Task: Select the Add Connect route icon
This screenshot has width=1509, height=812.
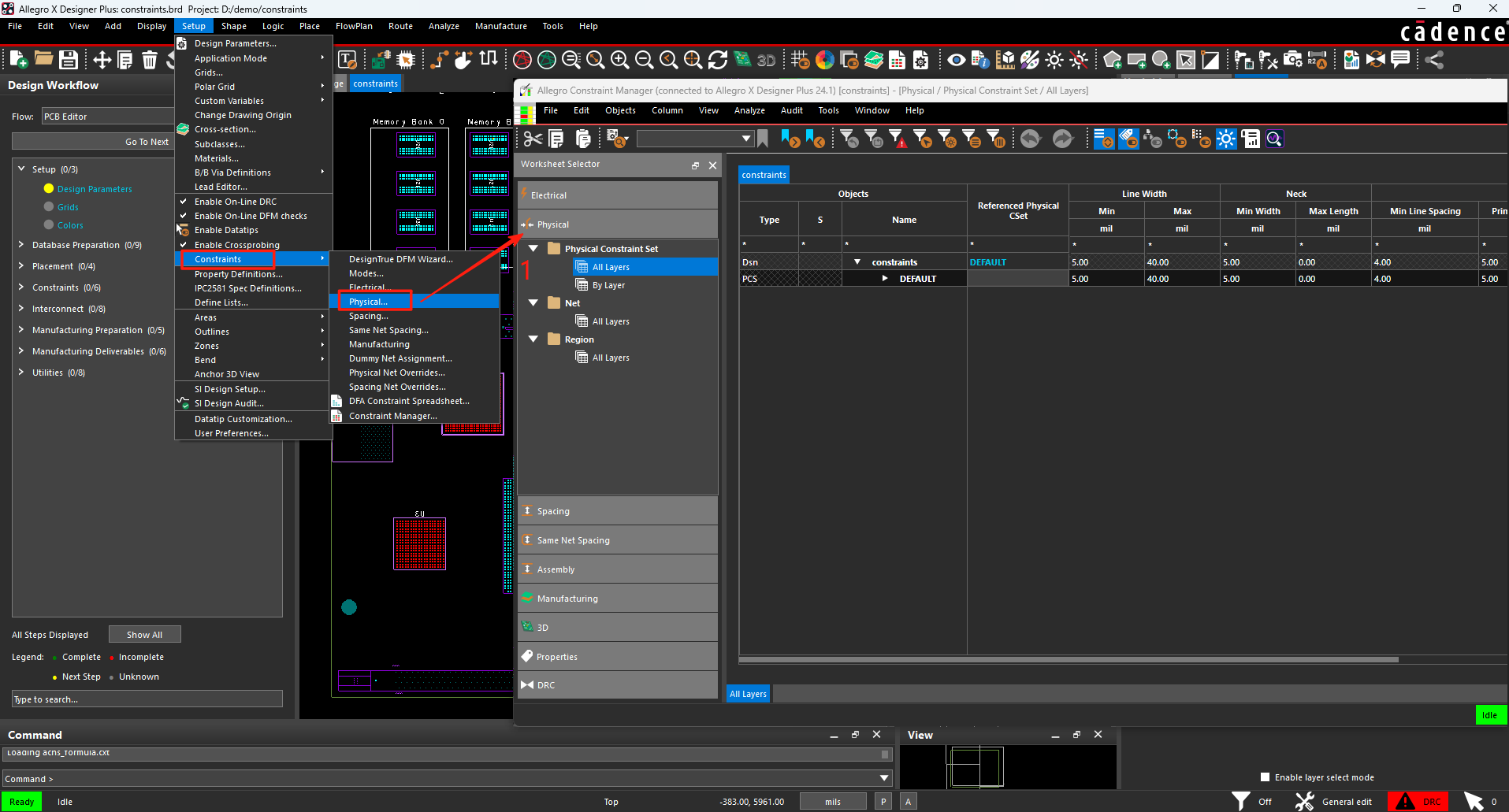Action: 440,59
